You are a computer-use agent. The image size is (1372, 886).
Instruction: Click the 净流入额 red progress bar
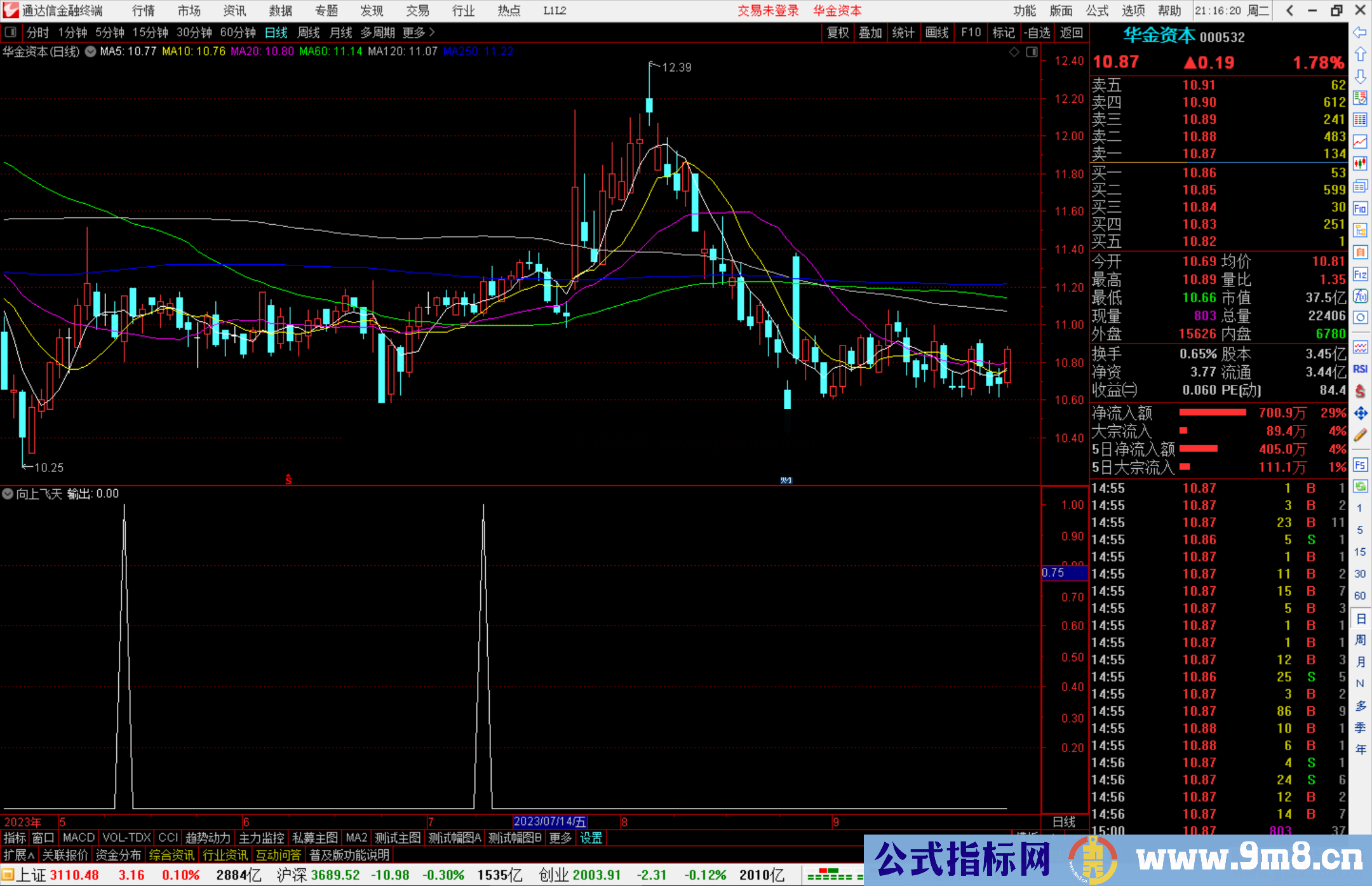pyautogui.click(x=1212, y=413)
